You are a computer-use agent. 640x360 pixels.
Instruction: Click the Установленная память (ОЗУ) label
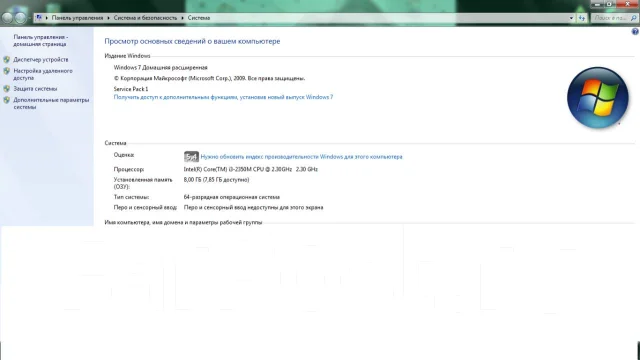(143, 183)
